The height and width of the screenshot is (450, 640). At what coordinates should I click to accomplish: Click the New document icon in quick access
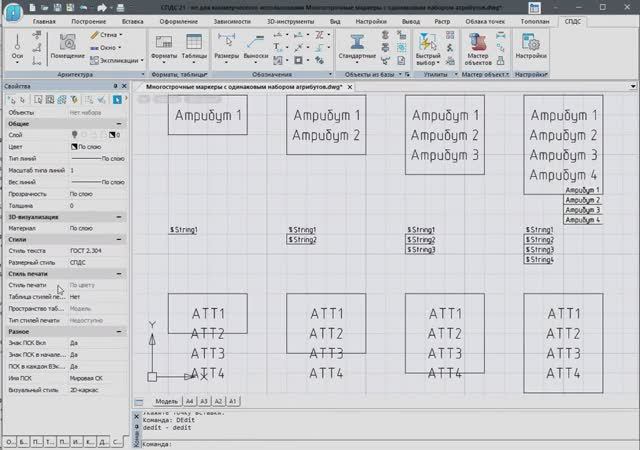(33, 7)
